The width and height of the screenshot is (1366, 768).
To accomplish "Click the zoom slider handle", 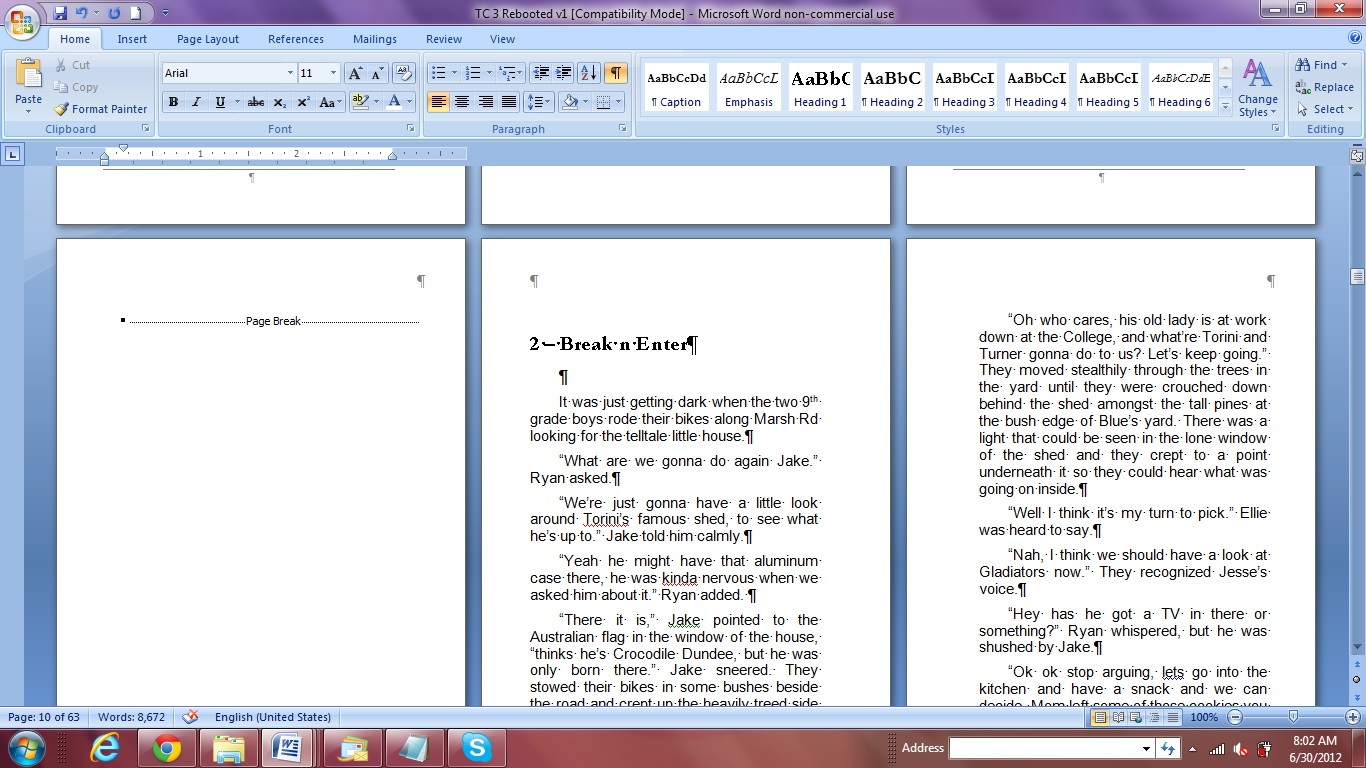I will click(1293, 717).
